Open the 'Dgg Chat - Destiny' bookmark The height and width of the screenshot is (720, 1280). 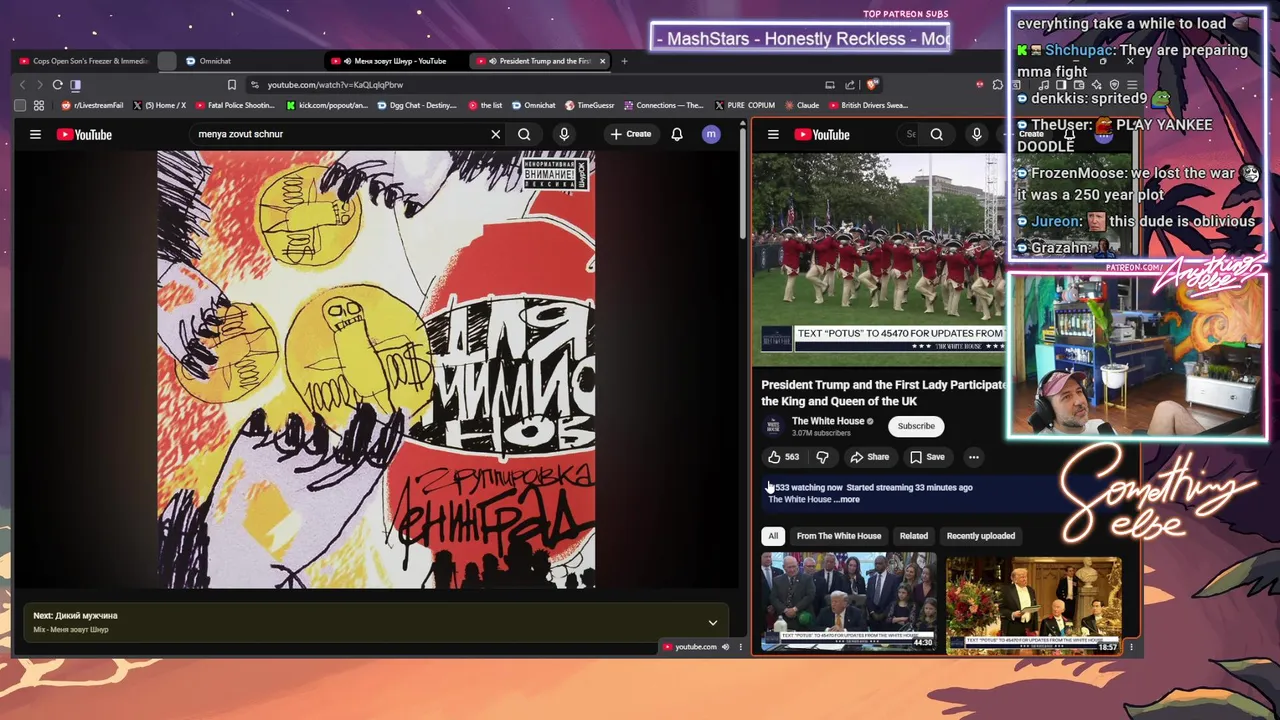[416, 105]
